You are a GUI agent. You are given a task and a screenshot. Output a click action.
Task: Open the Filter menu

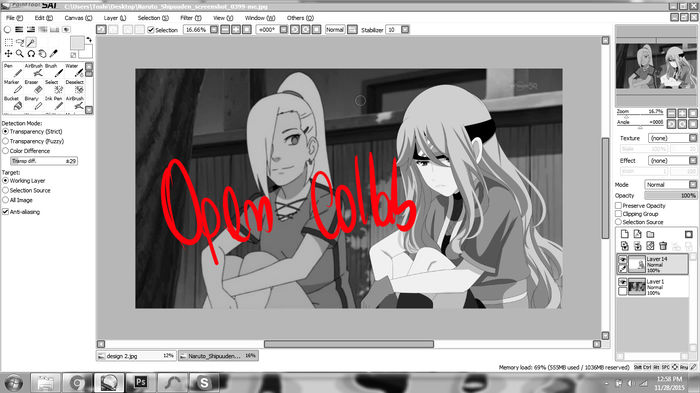[x=191, y=18]
